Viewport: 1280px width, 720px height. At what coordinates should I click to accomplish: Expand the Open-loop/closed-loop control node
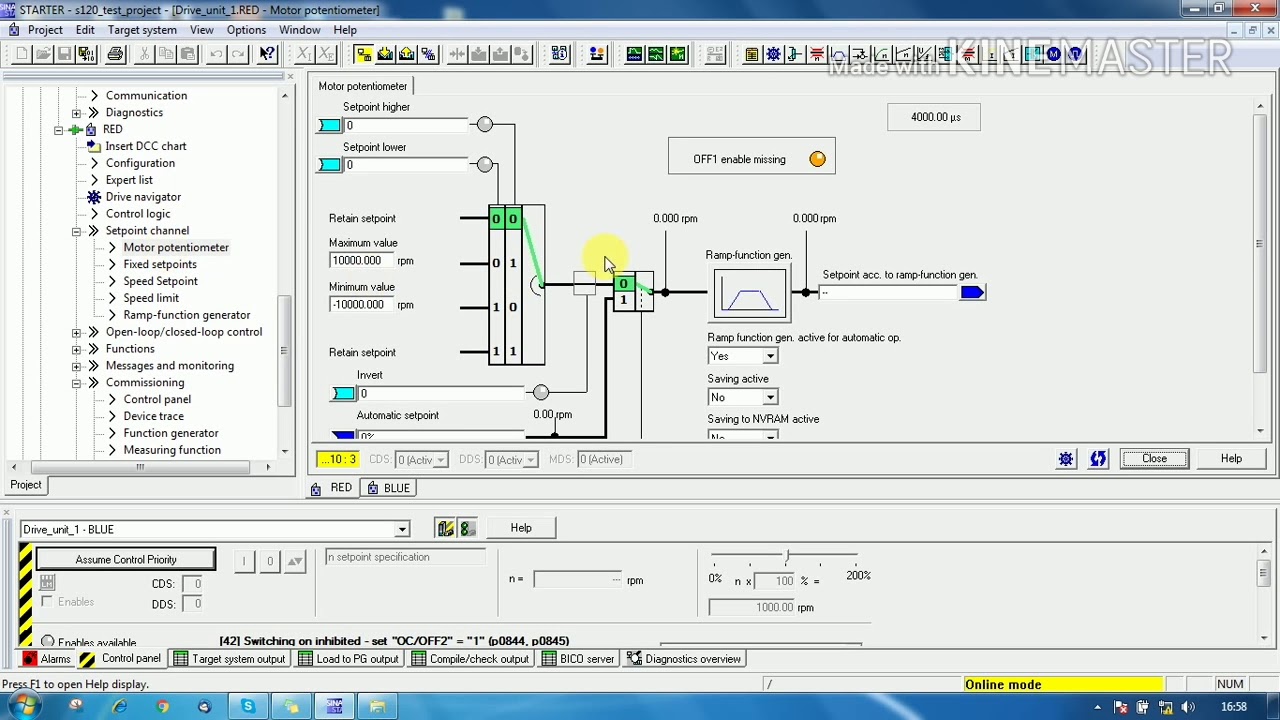tap(77, 332)
